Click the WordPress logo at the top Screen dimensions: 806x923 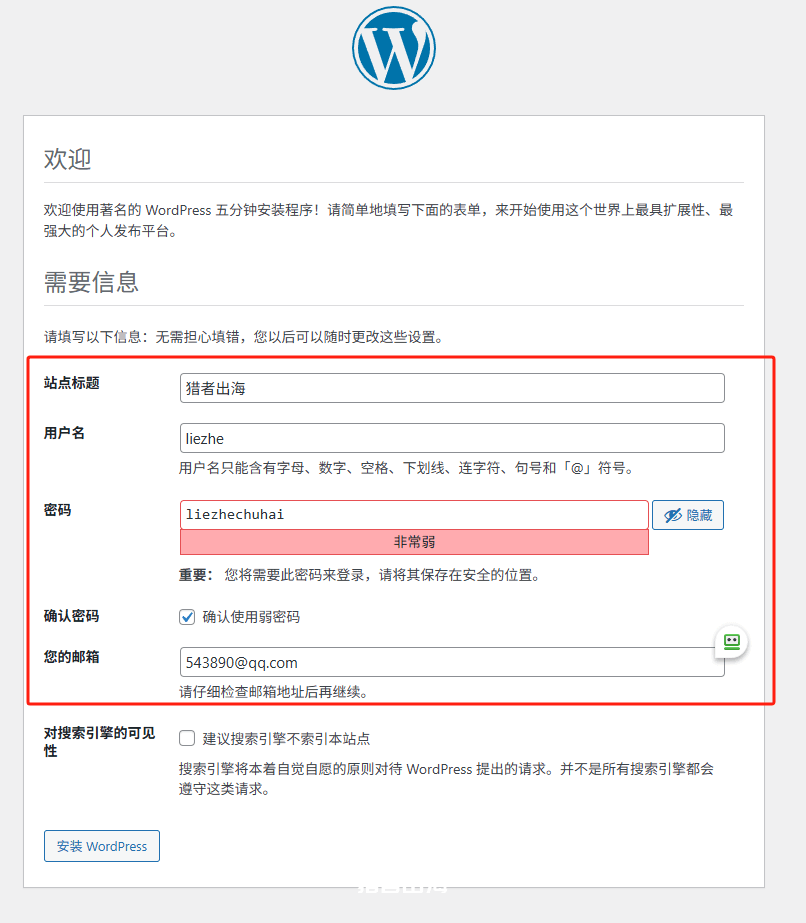pyautogui.click(x=393, y=48)
